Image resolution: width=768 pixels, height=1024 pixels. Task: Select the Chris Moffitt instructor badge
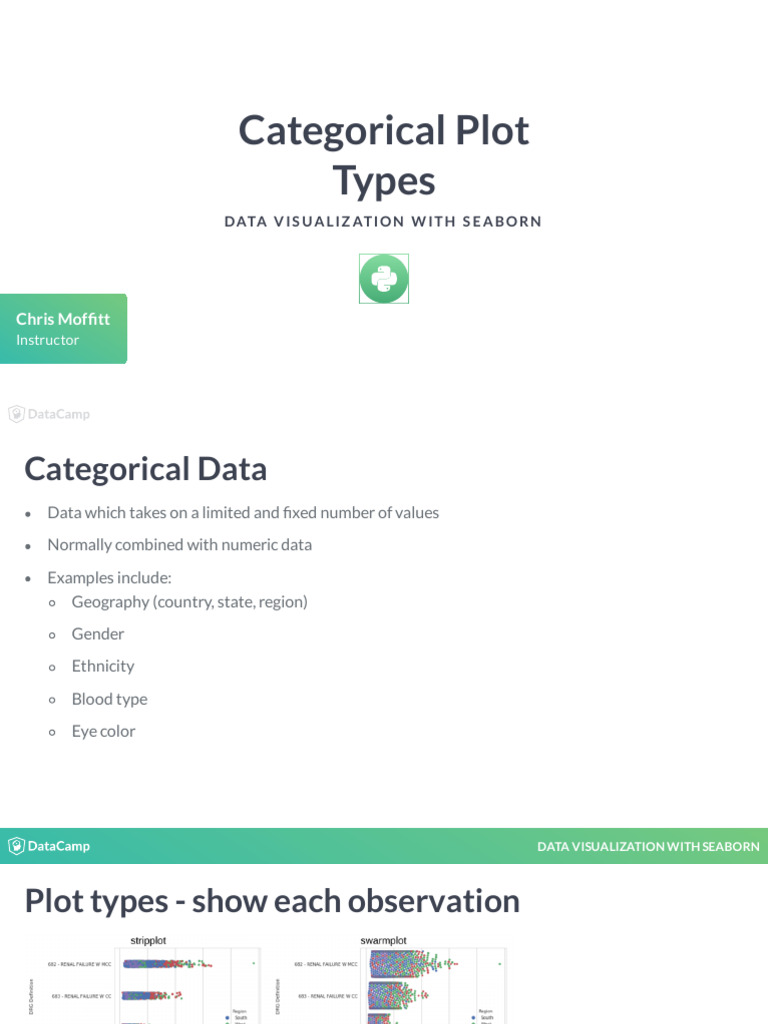pyautogui.click(x=63, y=328)
